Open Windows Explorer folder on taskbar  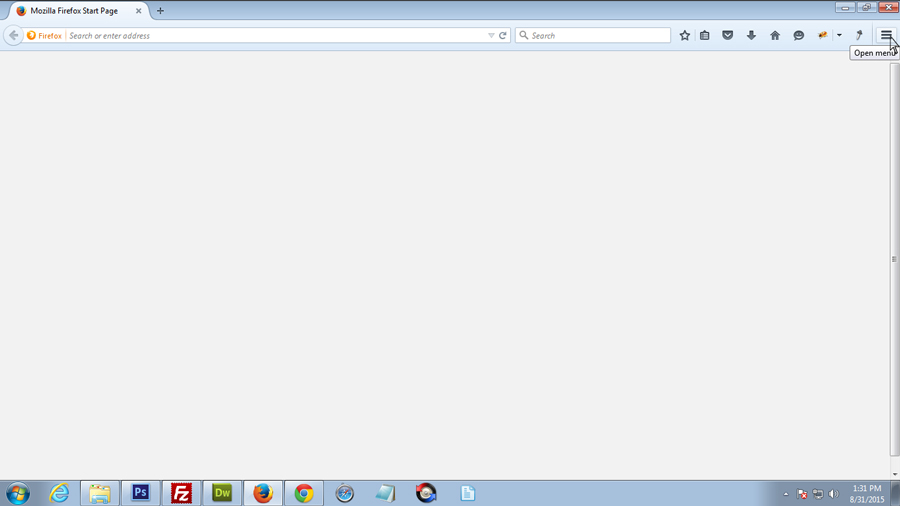pyautogui.click(x=100, y=493)
